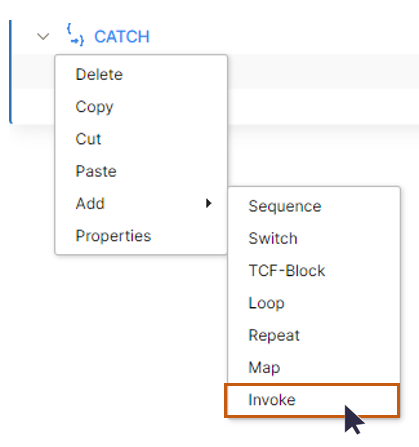Select Paste in the context menu

click(x=141, y=171)
